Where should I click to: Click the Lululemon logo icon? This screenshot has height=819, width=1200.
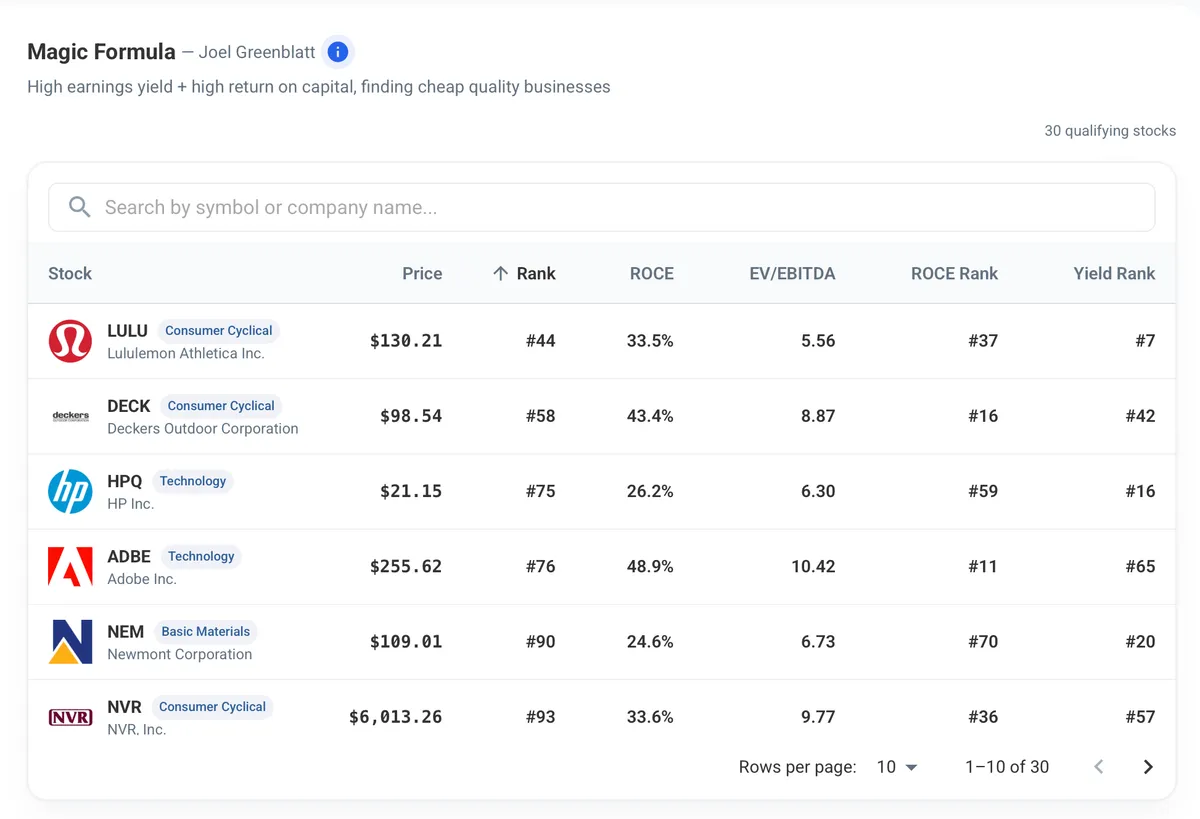[70, 341]
